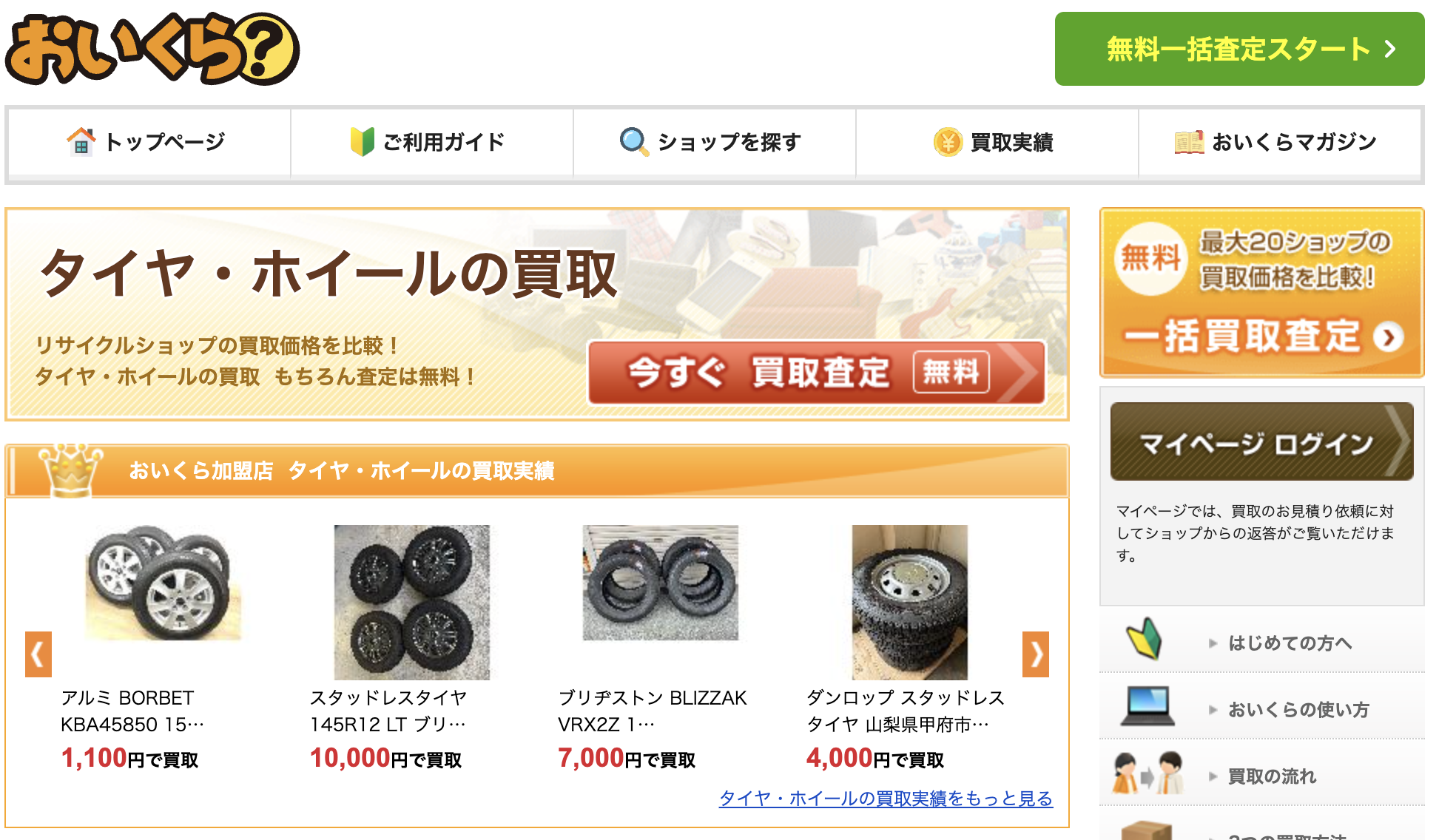Follow the タイヤ・ホイールの買取実績をもっと見る link
The height and width of the screenshot is (840, 1456).
coord(886,799)
